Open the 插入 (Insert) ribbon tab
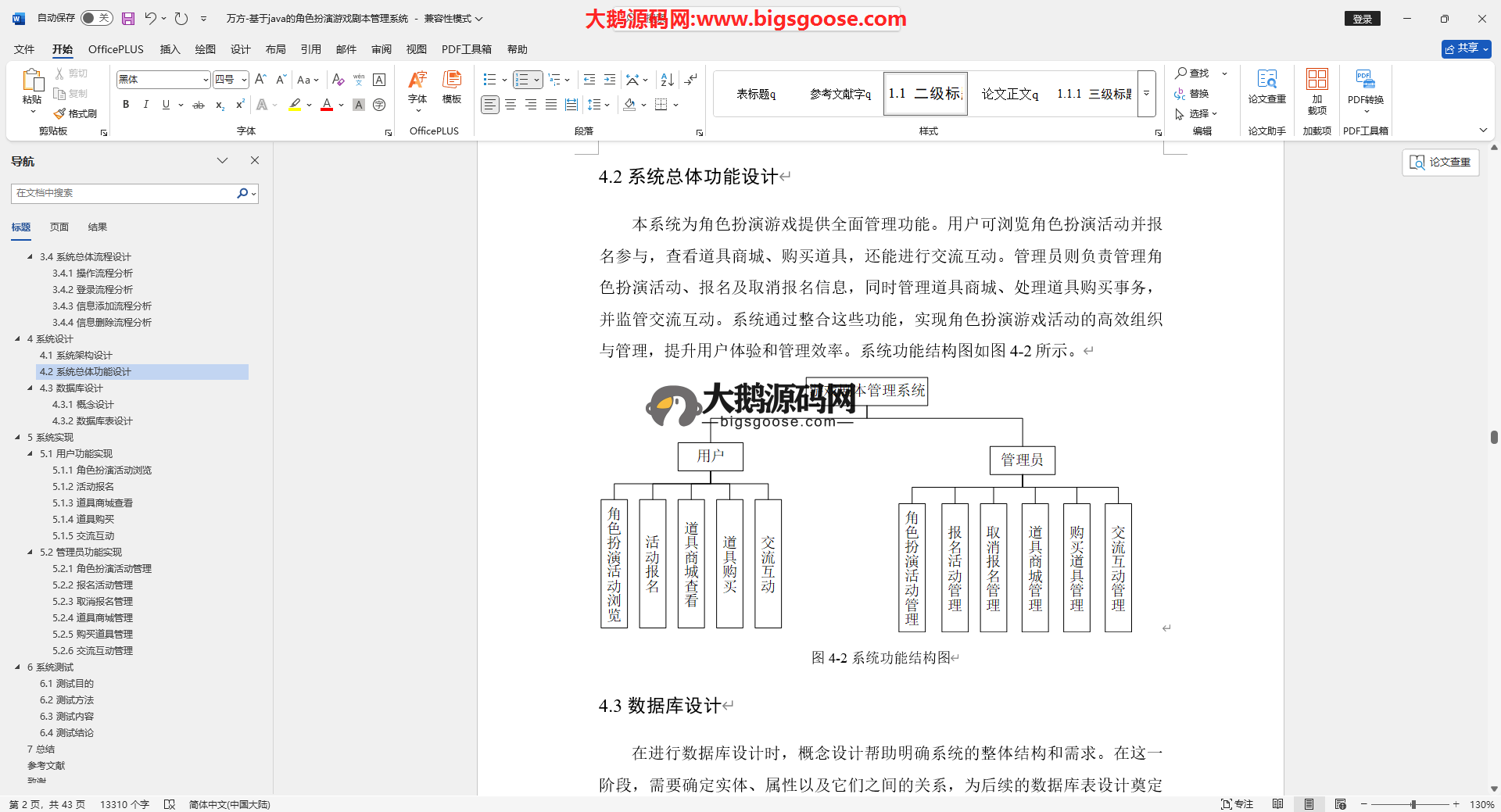The width and height of the screenshot is (1501, 812). coord(170,49)
